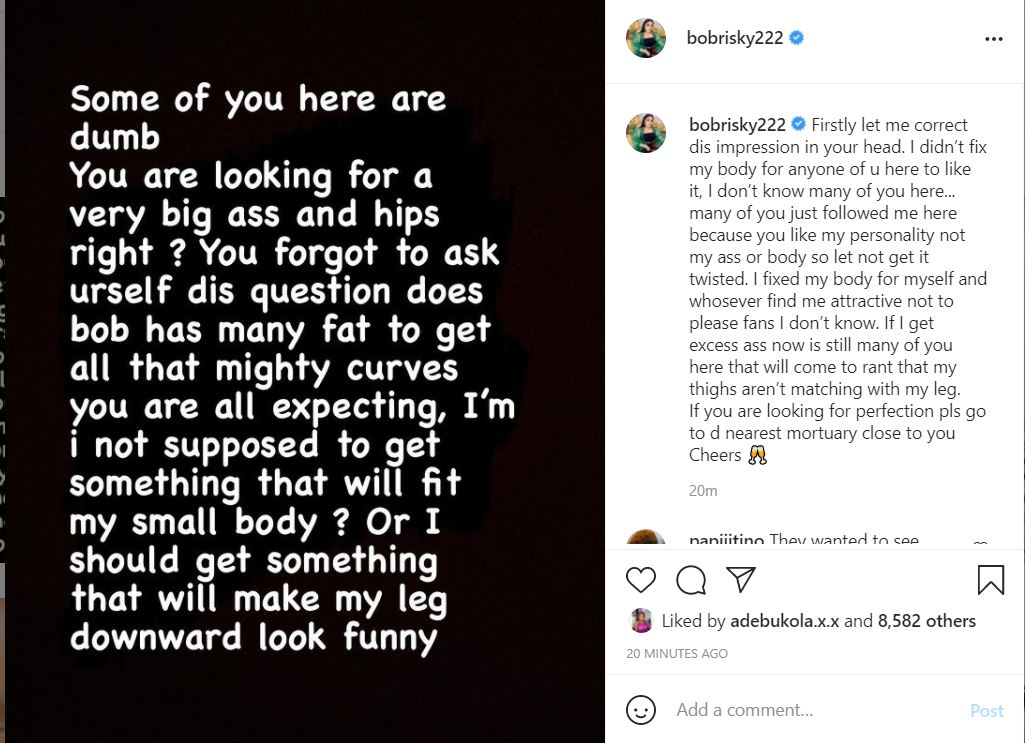The image size is (1025, 743).
Task: Click the verified badge in the header
Action: click(x=798, y=39)
